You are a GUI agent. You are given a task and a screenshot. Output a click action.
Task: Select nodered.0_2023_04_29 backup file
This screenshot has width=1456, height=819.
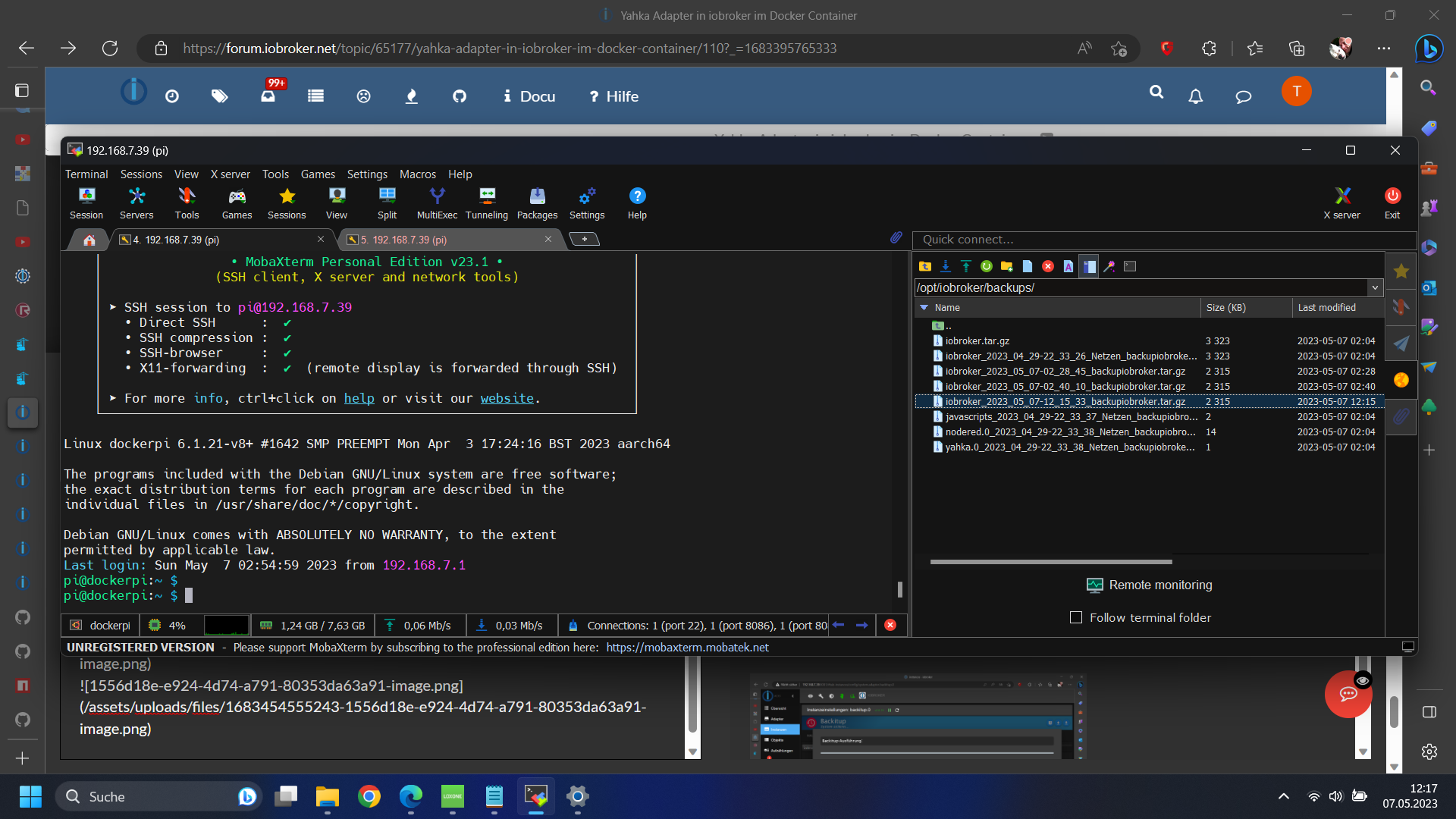click(1150, 431)
